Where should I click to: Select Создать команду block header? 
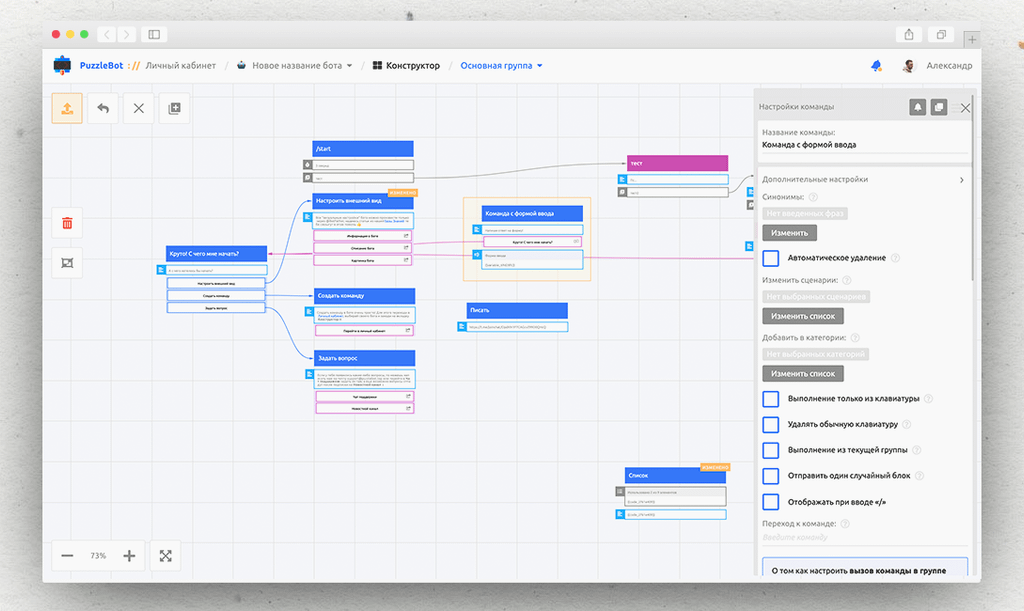[x=364, y=296]
